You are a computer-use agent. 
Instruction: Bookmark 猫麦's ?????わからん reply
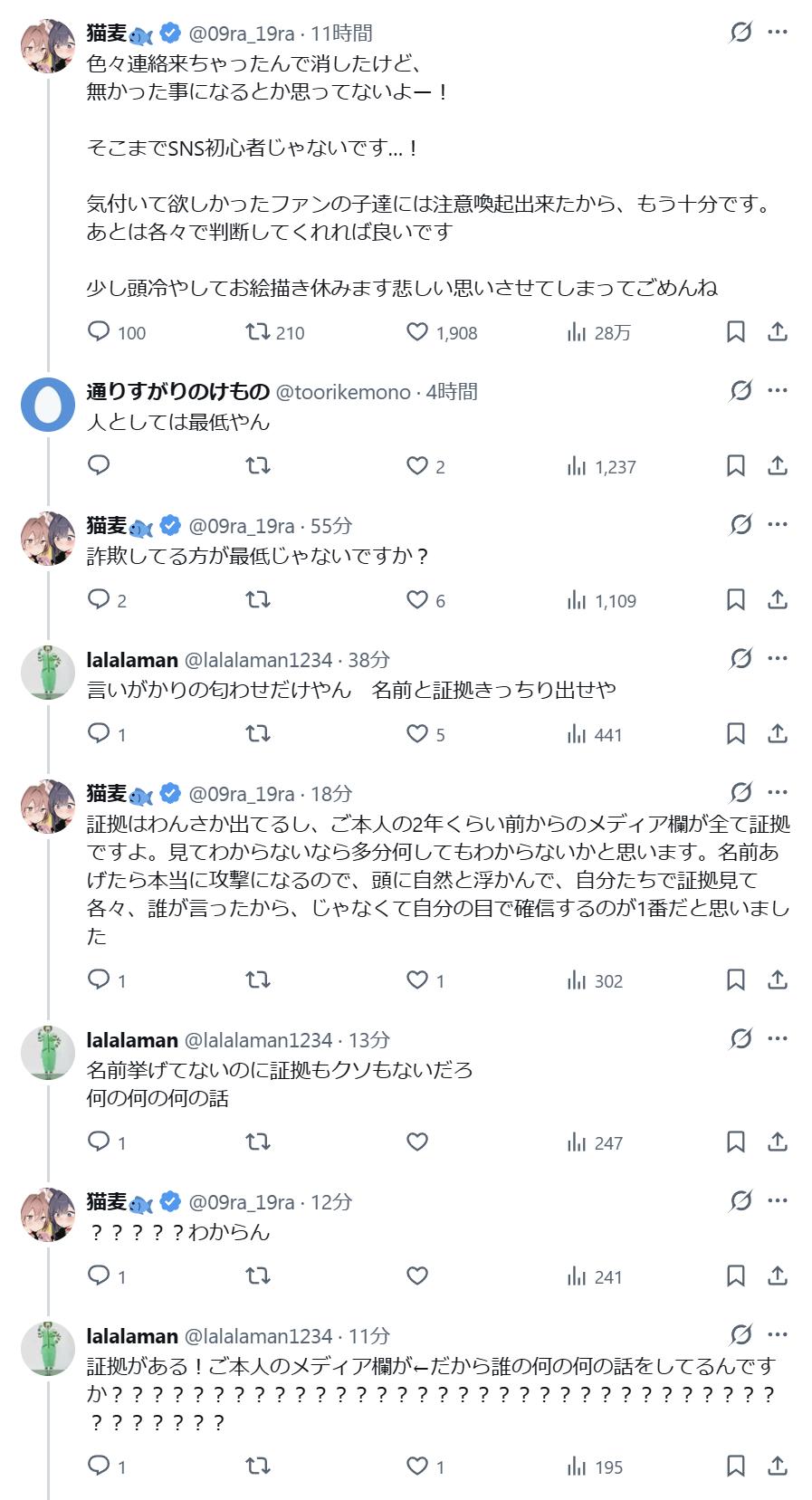[736, 1276]
